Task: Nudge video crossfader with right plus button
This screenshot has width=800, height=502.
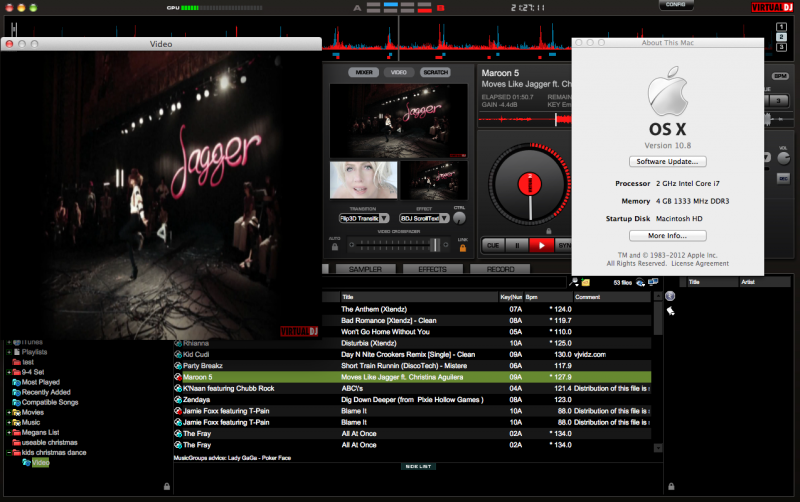Action: (x=446, y=245)
